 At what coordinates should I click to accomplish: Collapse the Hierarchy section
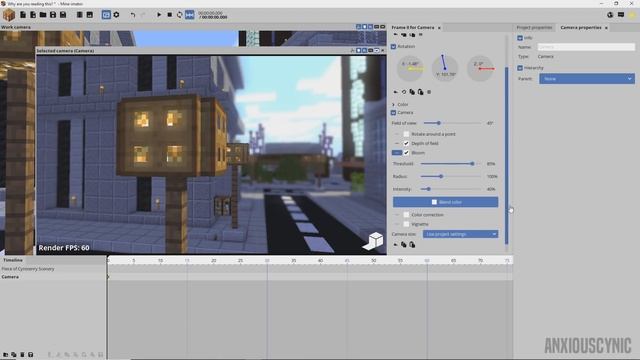520,68
